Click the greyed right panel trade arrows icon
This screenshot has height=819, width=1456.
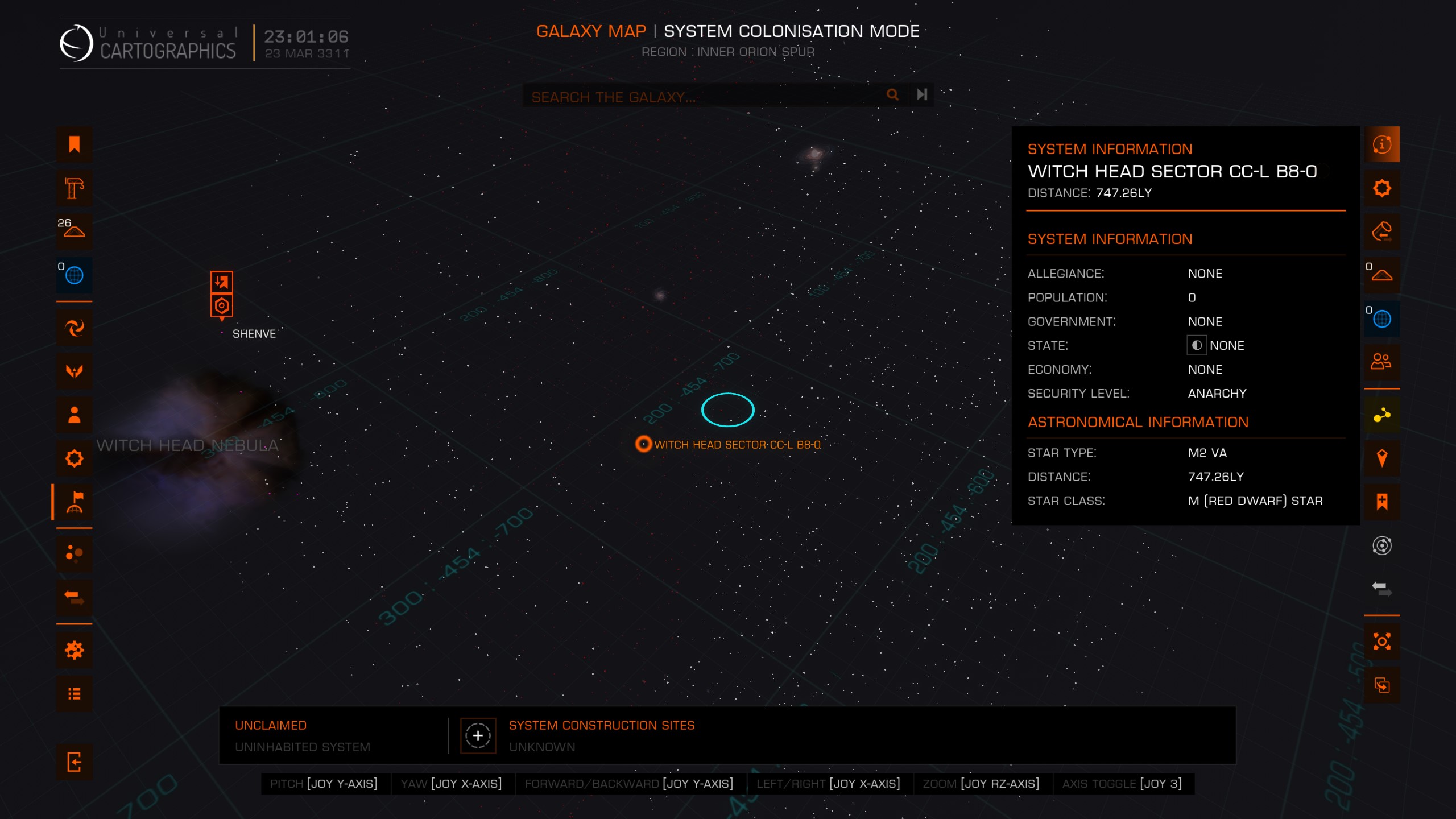(x=1382, y=589)
